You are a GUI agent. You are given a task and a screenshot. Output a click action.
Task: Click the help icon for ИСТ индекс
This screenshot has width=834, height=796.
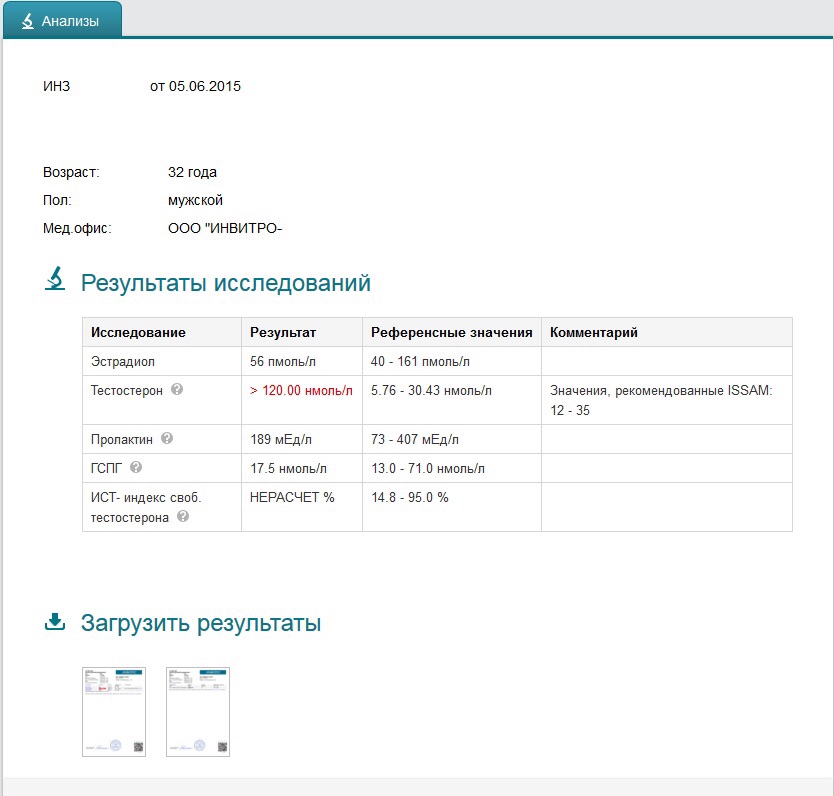tap(183, 517)
